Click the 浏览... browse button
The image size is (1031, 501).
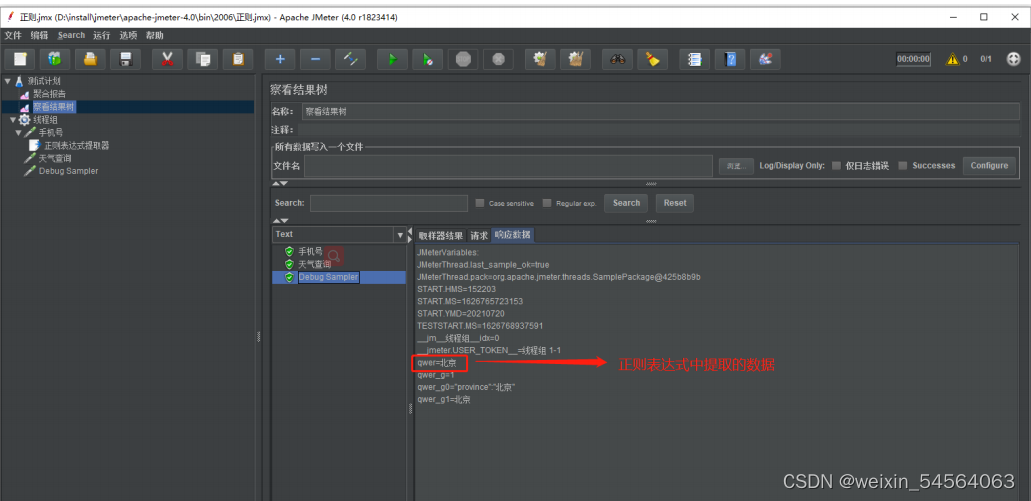pyautogui.click(x=736, y=166)
